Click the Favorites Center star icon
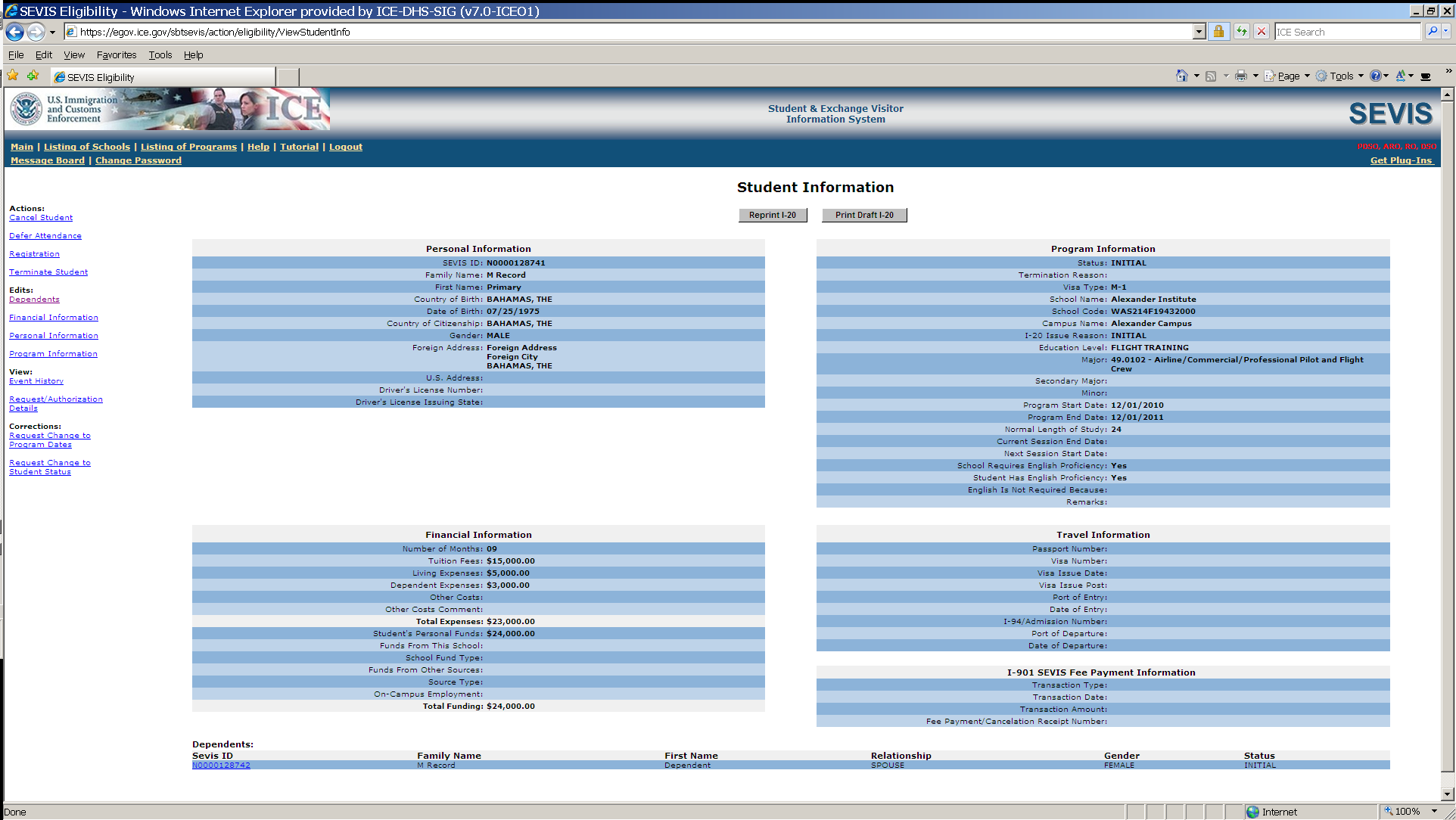 point(13,76)
